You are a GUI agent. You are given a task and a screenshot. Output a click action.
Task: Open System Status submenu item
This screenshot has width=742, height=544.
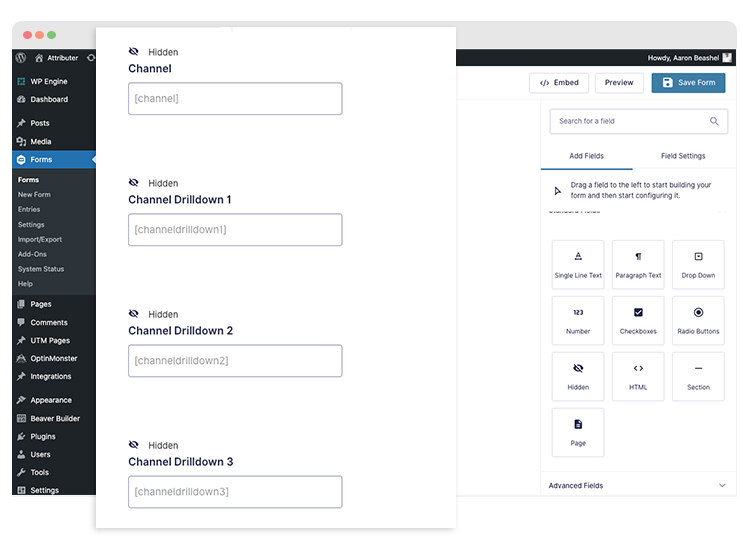click(x=41, y=269)
